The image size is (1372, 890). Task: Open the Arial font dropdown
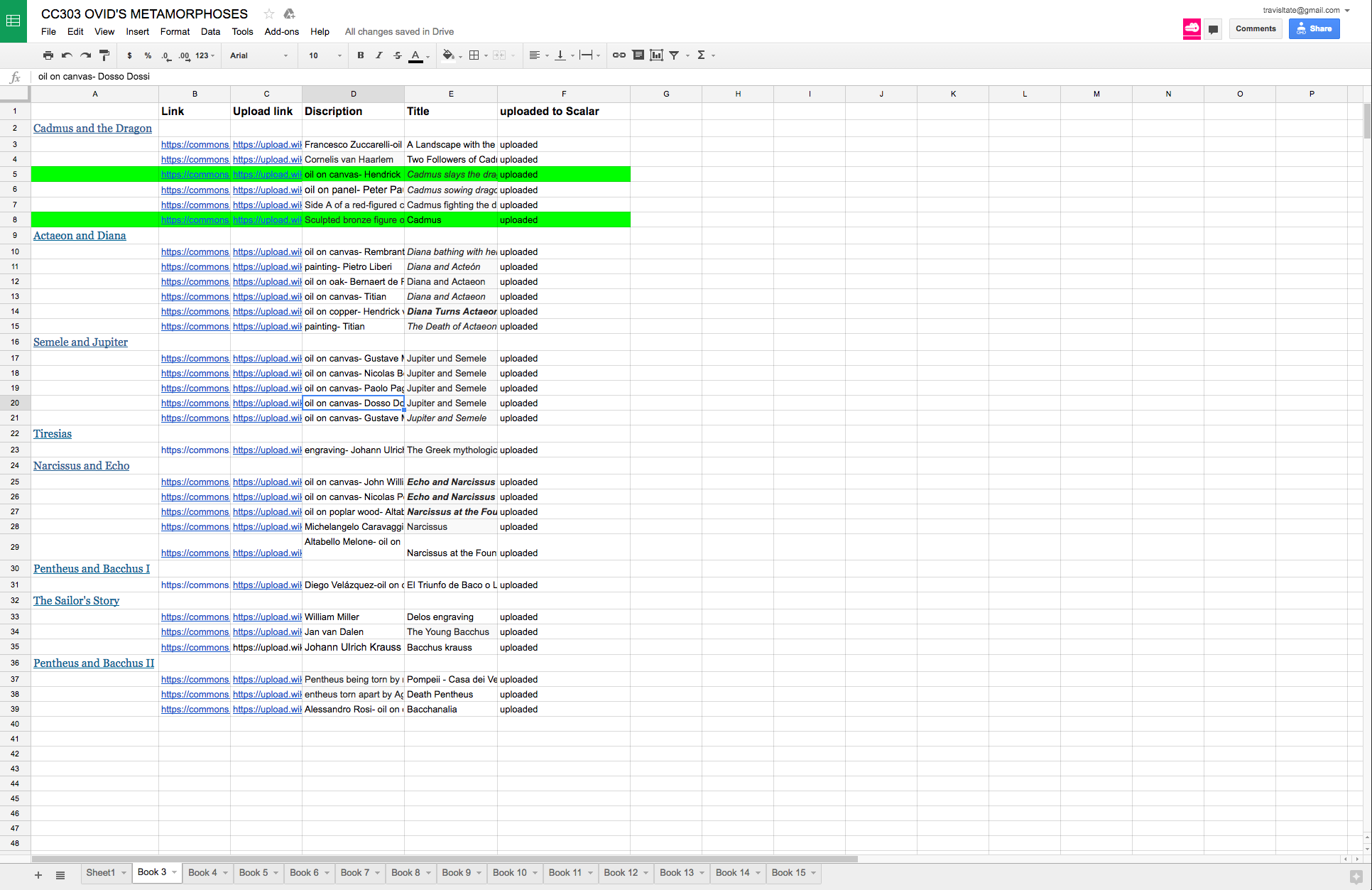pos(258,55)
